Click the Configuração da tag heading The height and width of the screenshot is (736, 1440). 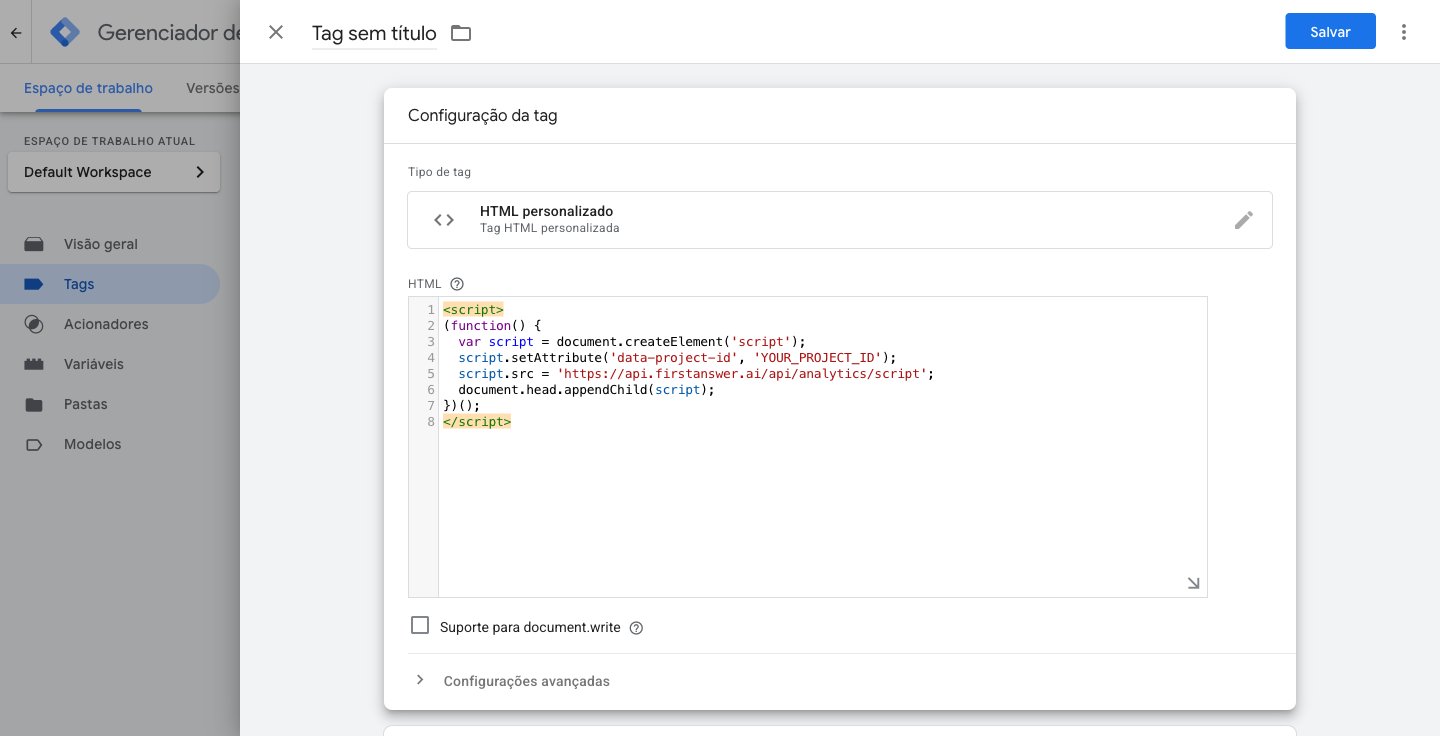click(x=483, y=115)
